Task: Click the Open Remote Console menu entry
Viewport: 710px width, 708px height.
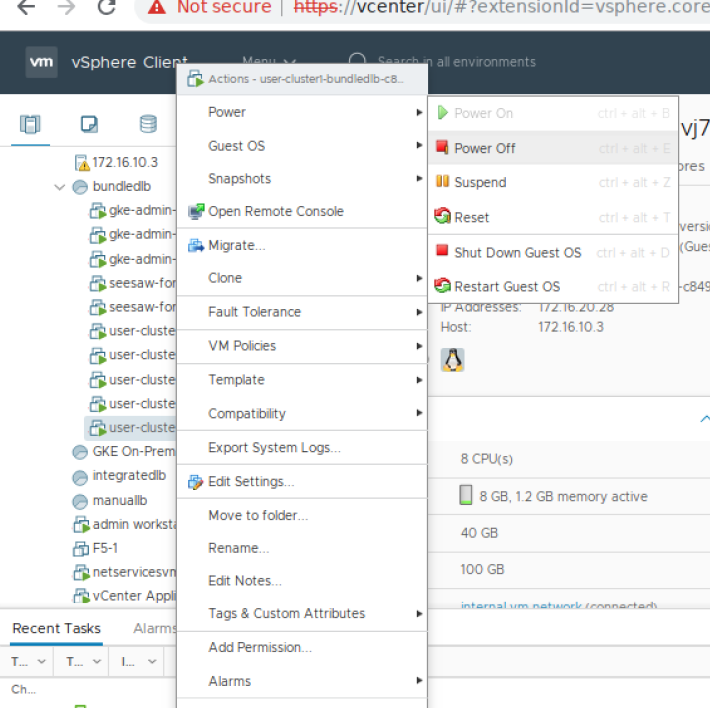Action: tap(275, 211)
